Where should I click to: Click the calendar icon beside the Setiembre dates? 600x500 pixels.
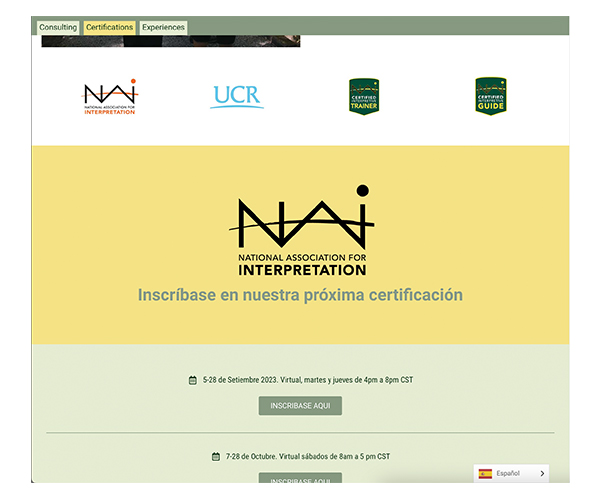click(x=193, y=380)
